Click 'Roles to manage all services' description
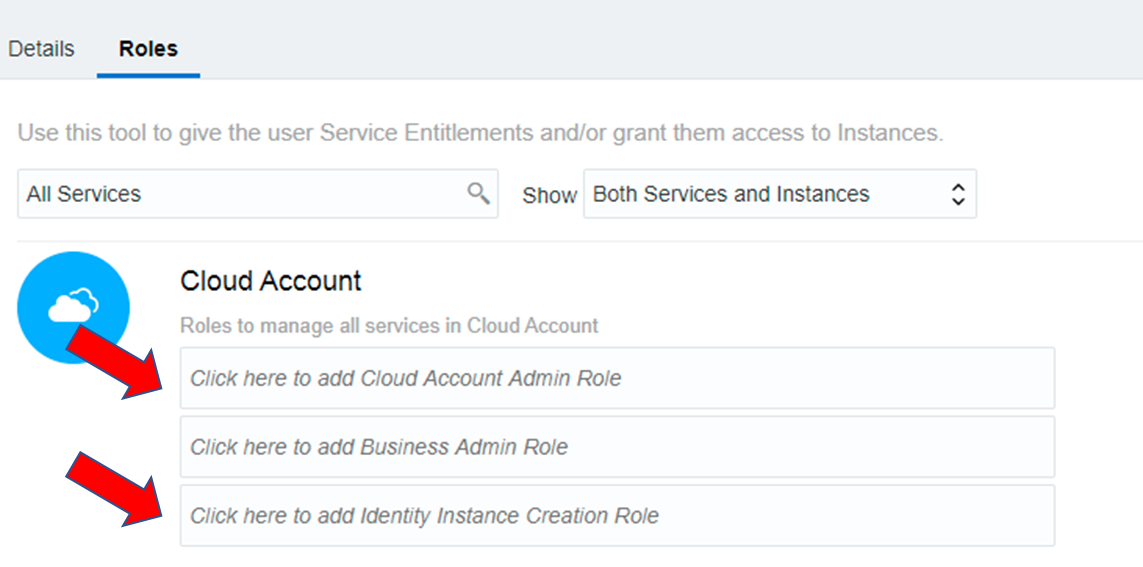 (389, 326)
